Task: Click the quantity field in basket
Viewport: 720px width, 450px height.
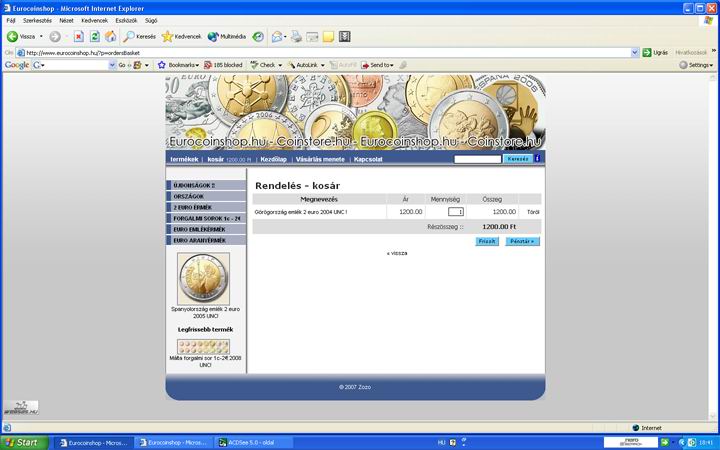Action: [x=456, y=212]
